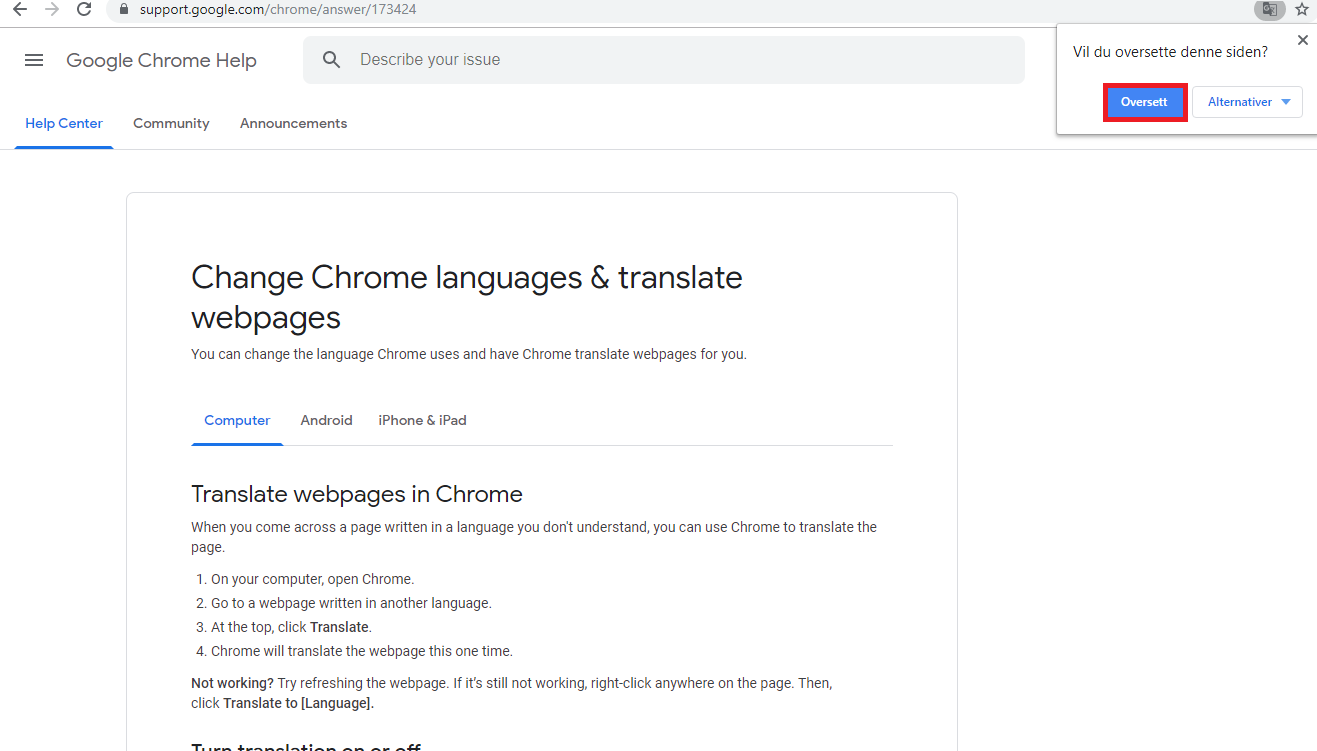Open the hamburger main menu
This screenshot has width=1317, height=751.
point(34,60)
